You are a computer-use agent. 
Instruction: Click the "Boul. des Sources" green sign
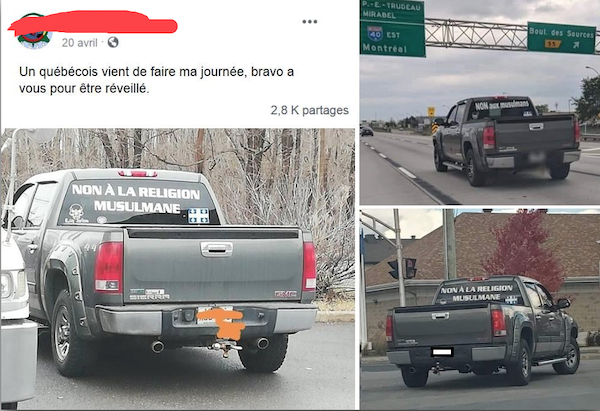tap(561, 38)
